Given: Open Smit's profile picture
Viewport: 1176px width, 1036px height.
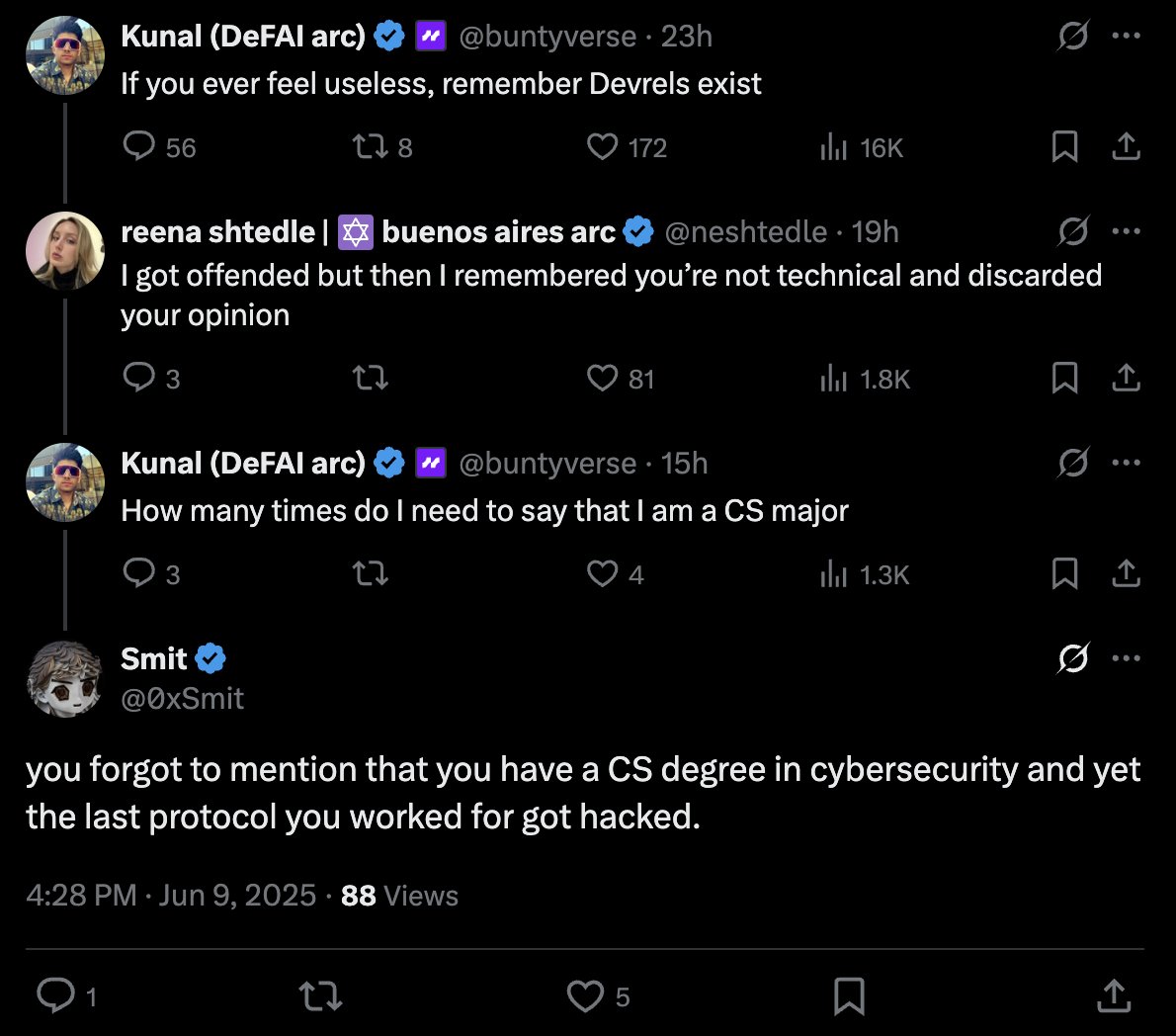Looking at the screenshot, I should [65, 678].
